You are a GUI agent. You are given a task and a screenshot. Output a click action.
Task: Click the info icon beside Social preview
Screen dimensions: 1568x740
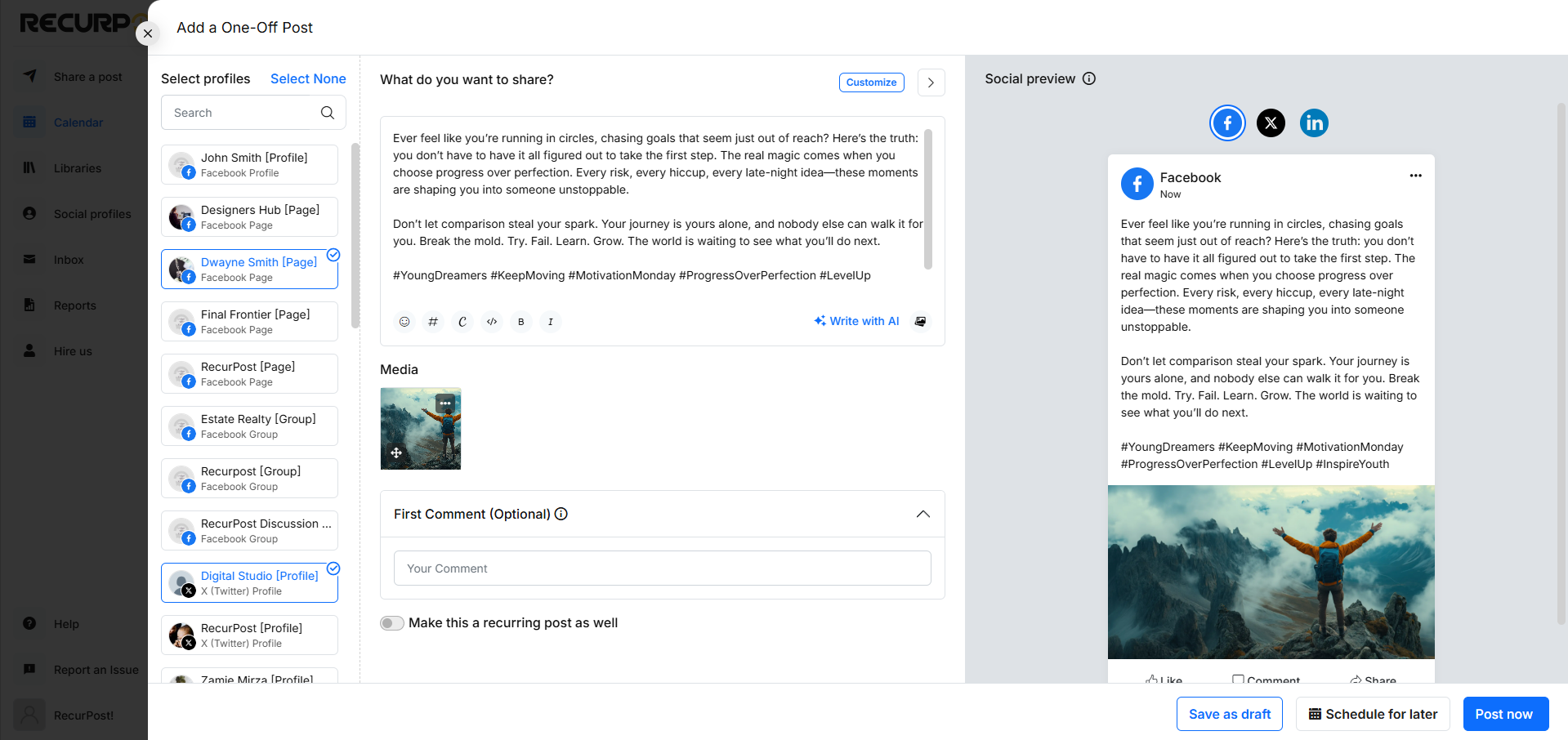click(x=1089, y=78)
